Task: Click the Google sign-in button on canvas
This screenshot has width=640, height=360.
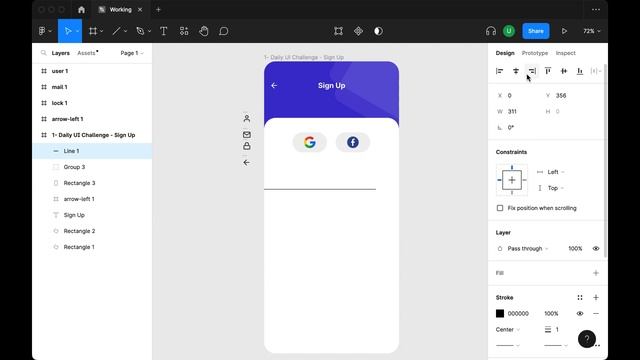Action: coord(310,142)
